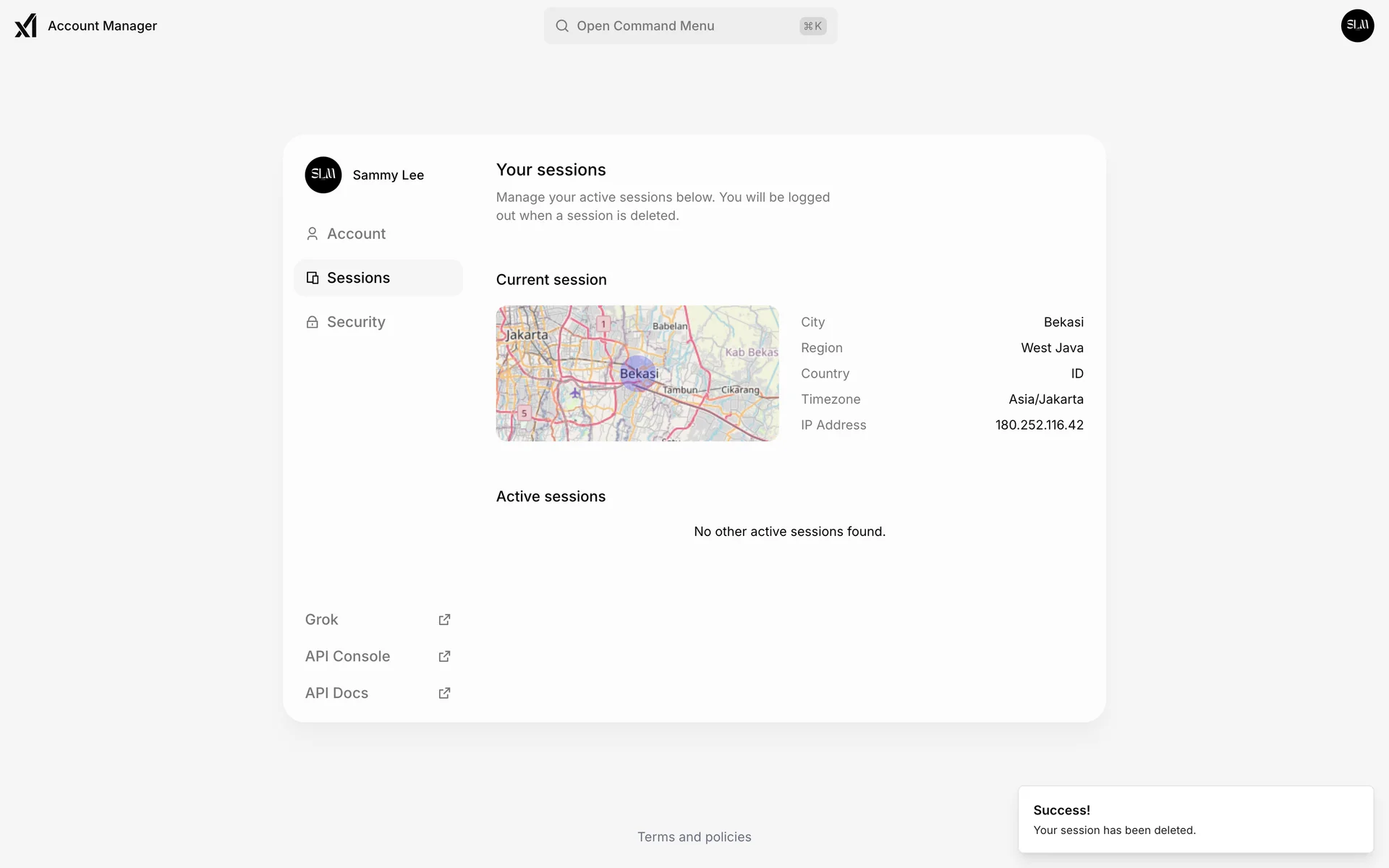The width and height of the screenshot is (1389, 868).
Task: Click the Security lock icon
Action: [312, 322]
